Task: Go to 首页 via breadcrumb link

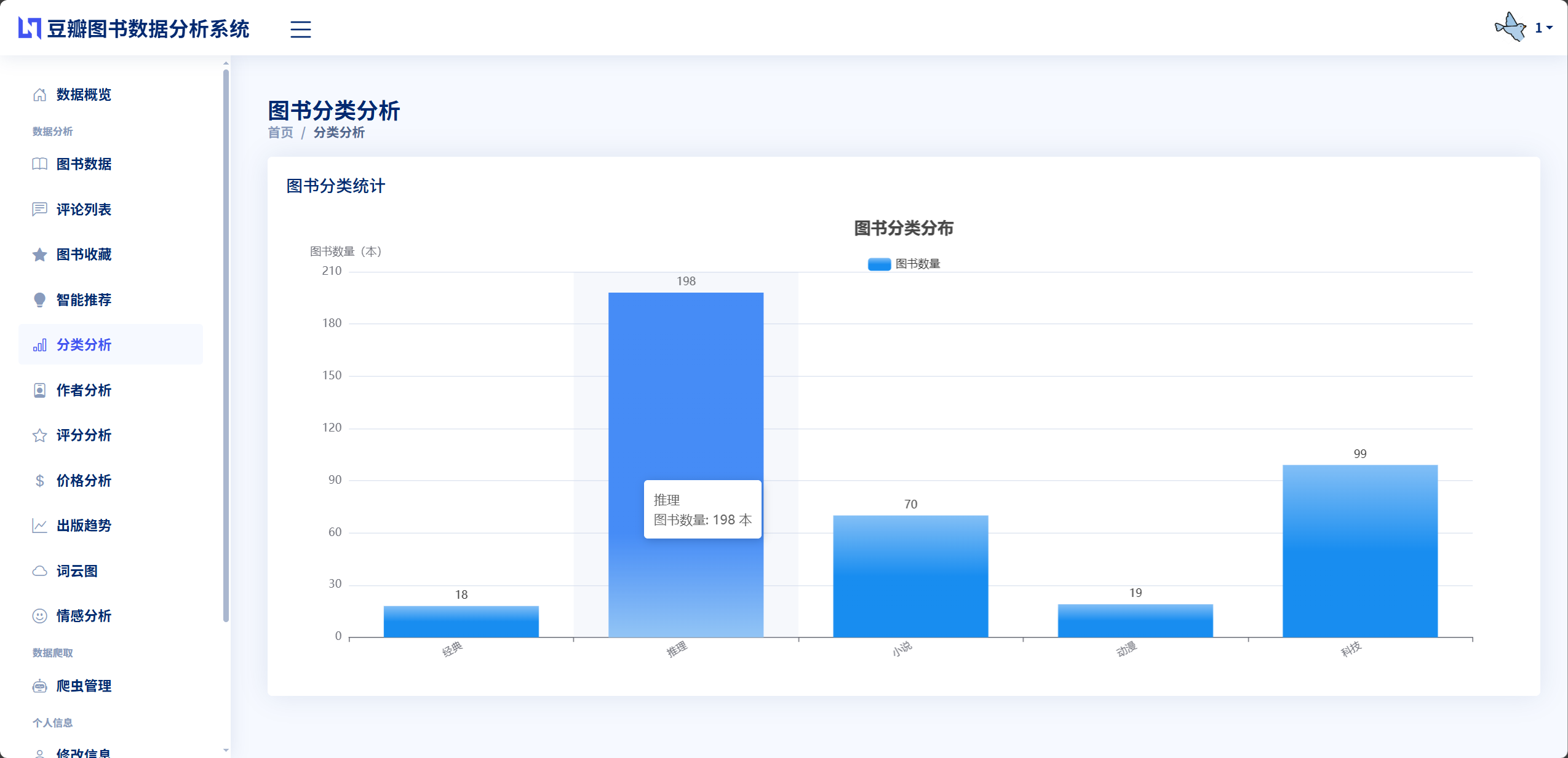Action: [x=281, y=133]
